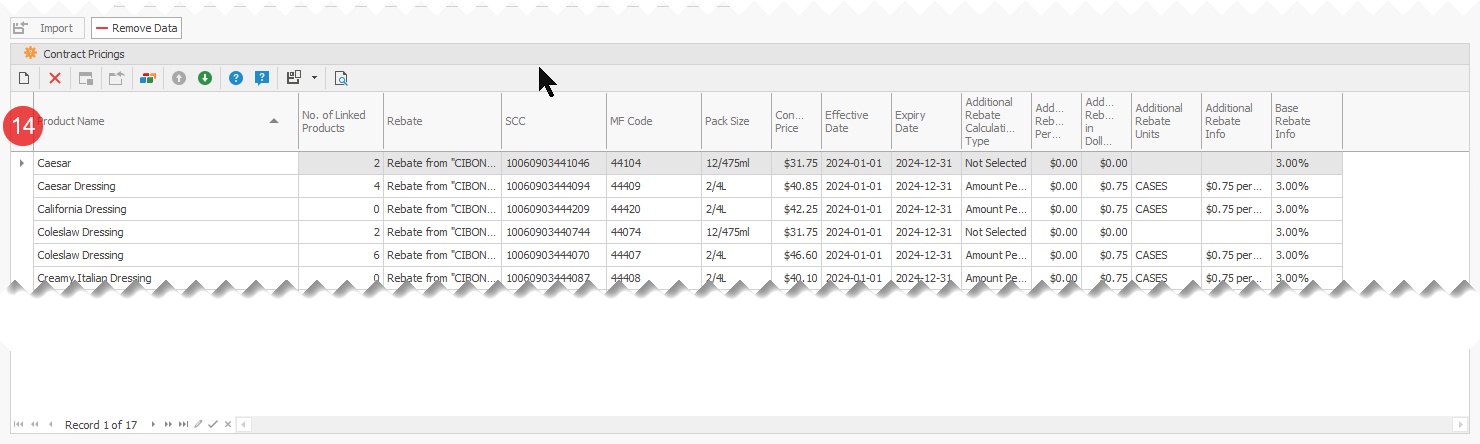
Task: Click the Remove Data button
Action: (136, 28)
